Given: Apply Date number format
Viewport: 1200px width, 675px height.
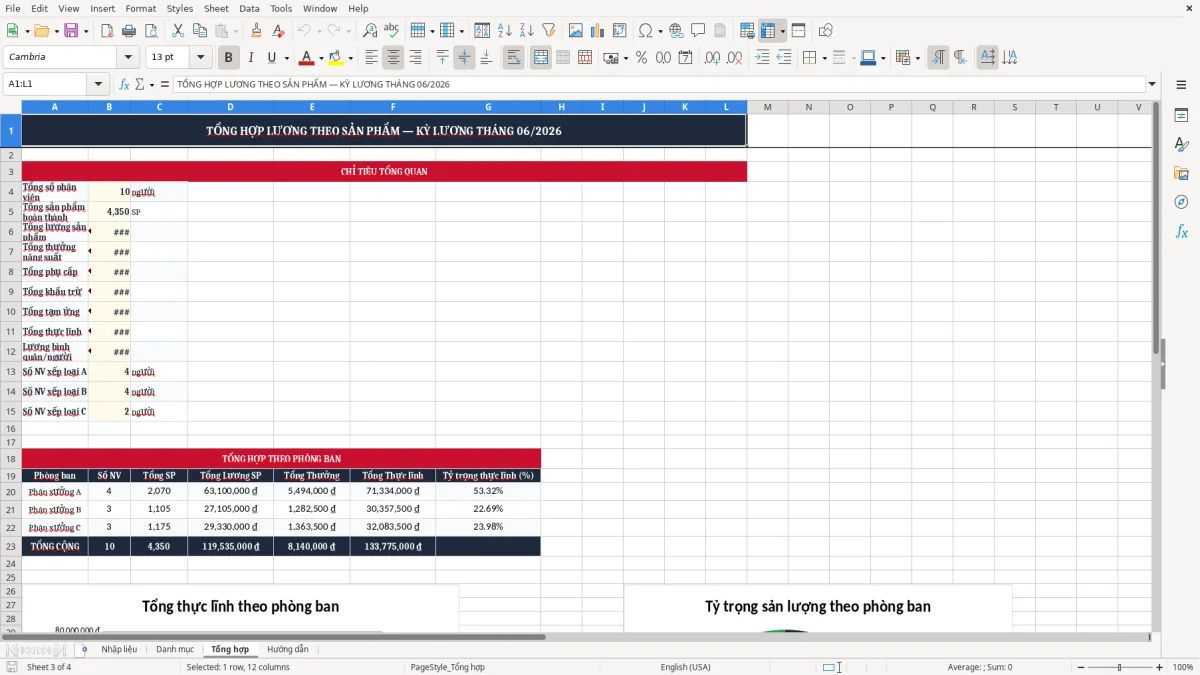Looking at the screenshot, I should pos(685,58).
